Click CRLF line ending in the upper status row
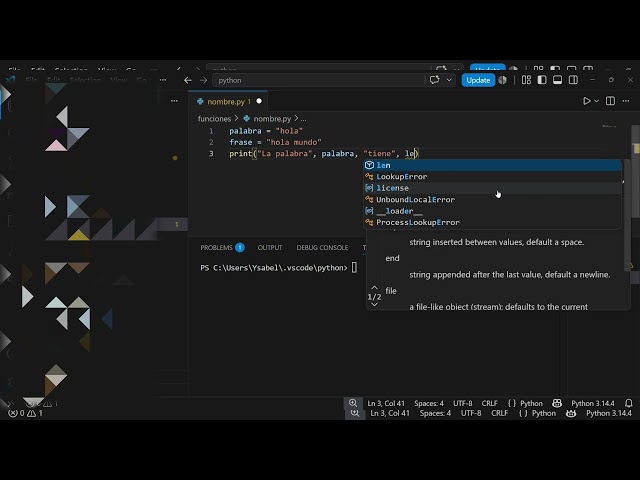Screen dimensions: 640x480 click(x=489, y=403)
